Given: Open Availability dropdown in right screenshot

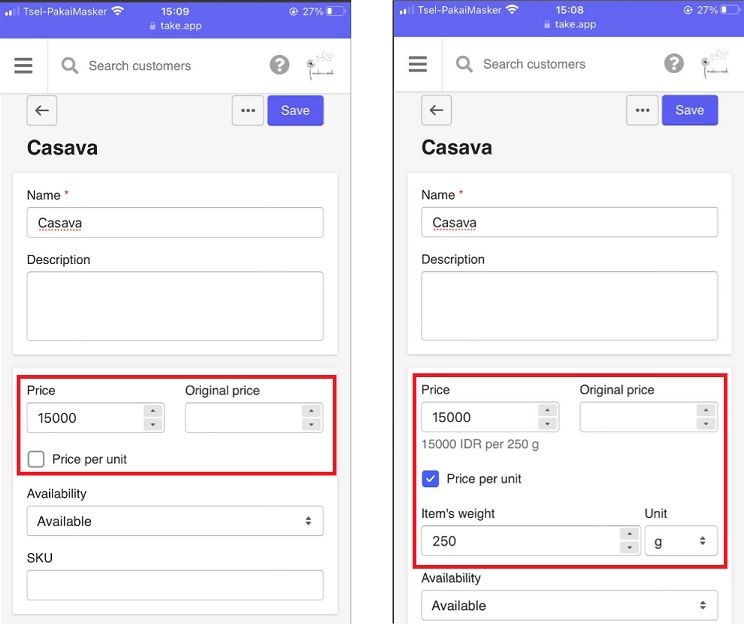Looking at the screenshot, I should tap(569, 605).
